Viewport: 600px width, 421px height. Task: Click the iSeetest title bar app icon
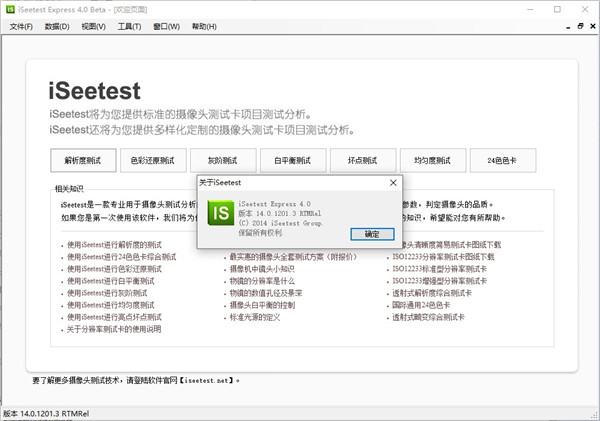[x=10, y=9]
